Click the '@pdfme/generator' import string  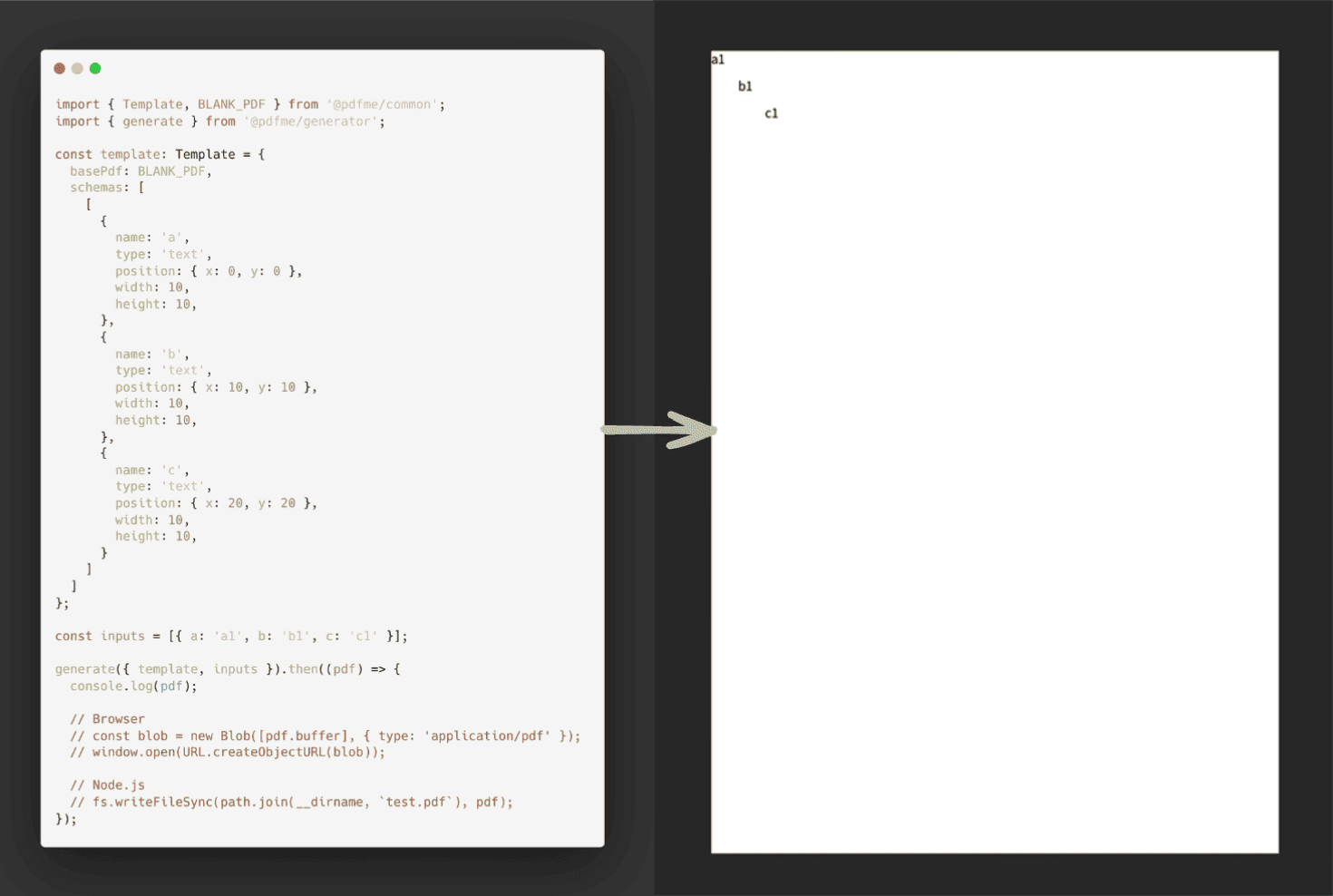(310, 122)
